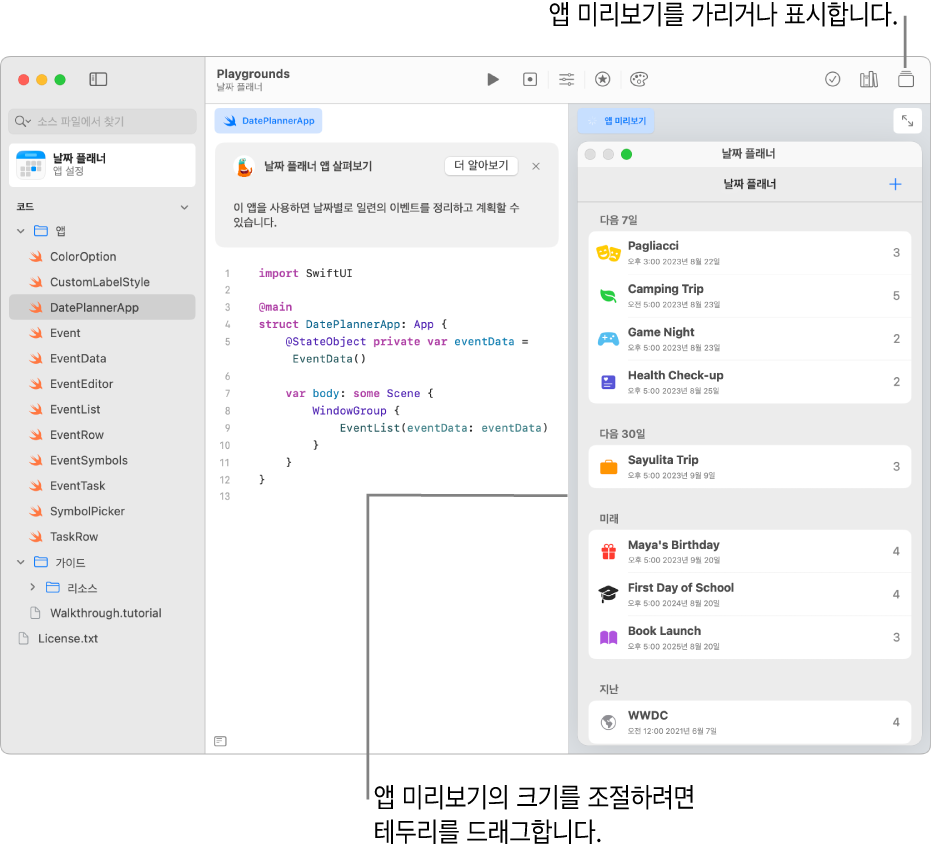Image resolution: width=931 pixels, height=854 pixels.
Task: Expand the app preview to full size
Action: coord(907,121)
